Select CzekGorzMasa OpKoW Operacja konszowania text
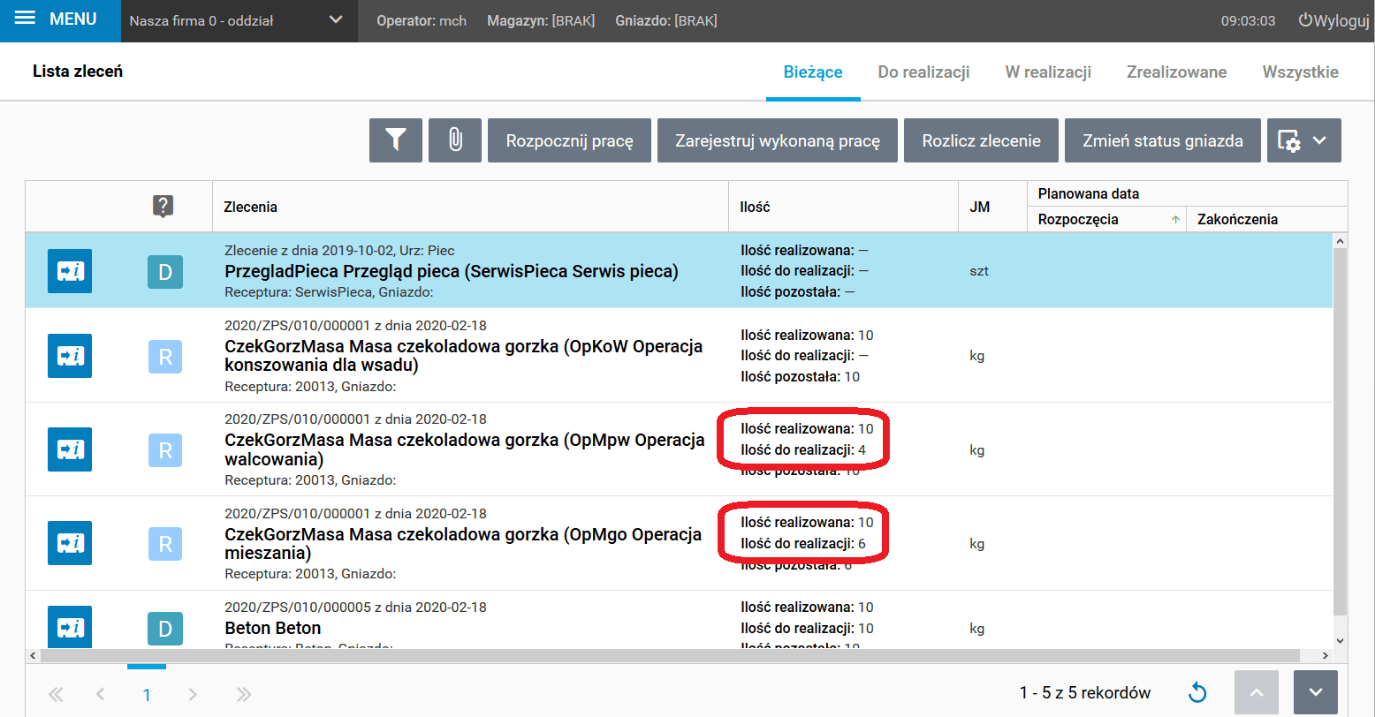Image resolution: width=1375 pixels, height=717 pixels. click(463, 356)
